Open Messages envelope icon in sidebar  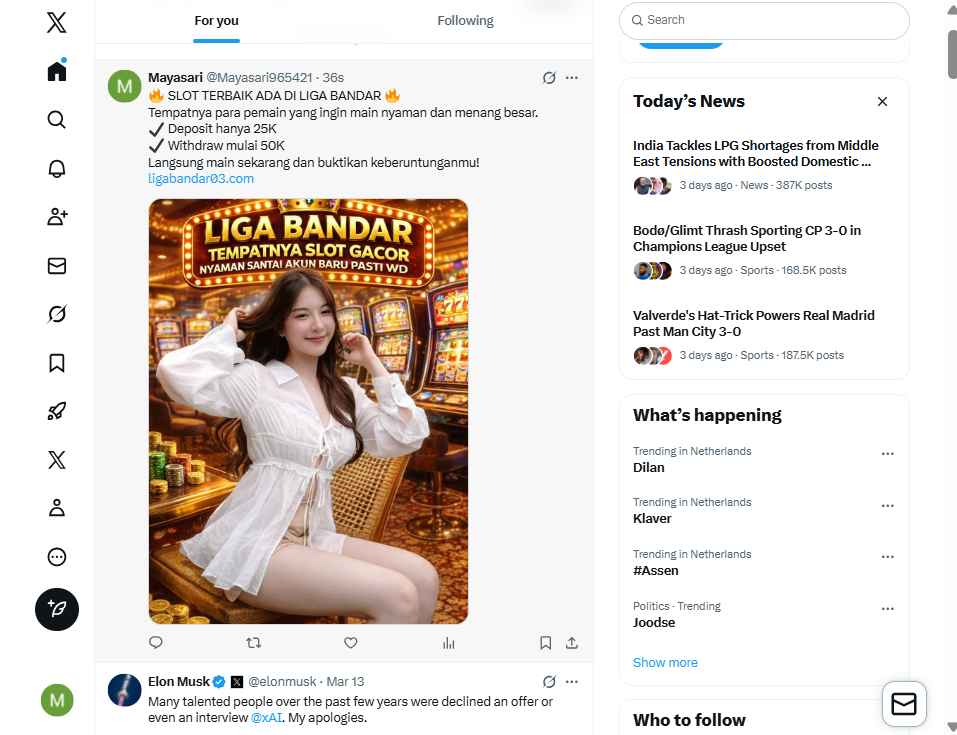pyautogui.click(x=57, y=266)
